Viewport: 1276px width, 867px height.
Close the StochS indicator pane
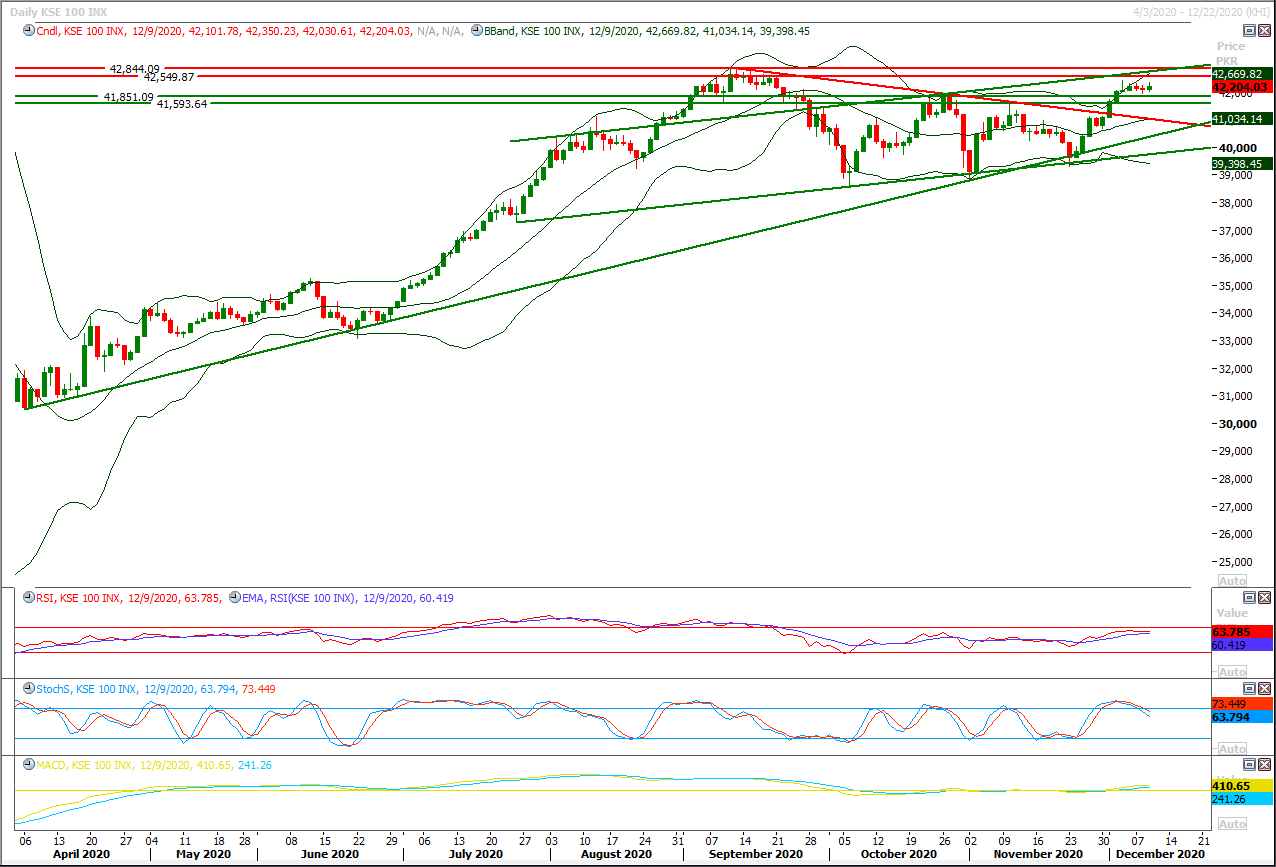point(1264,689)
